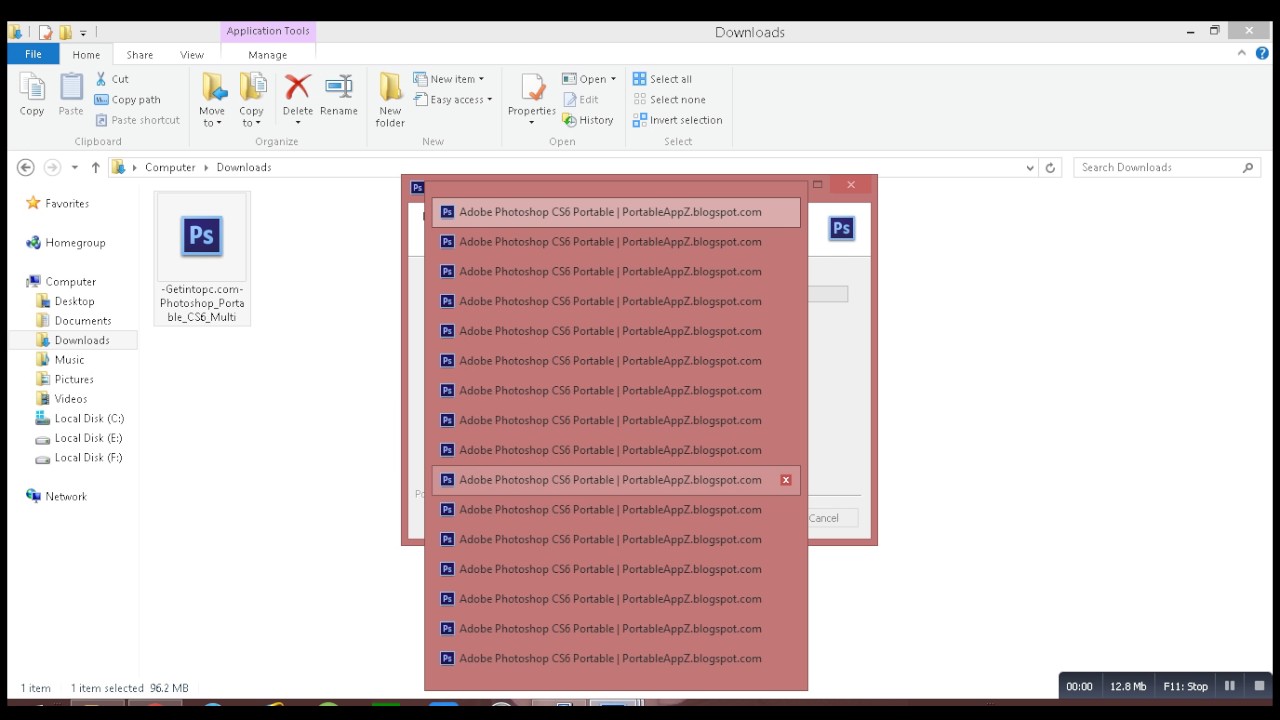
Task: Open Local Disk (E:) in navigation pane
Action: 88,438
